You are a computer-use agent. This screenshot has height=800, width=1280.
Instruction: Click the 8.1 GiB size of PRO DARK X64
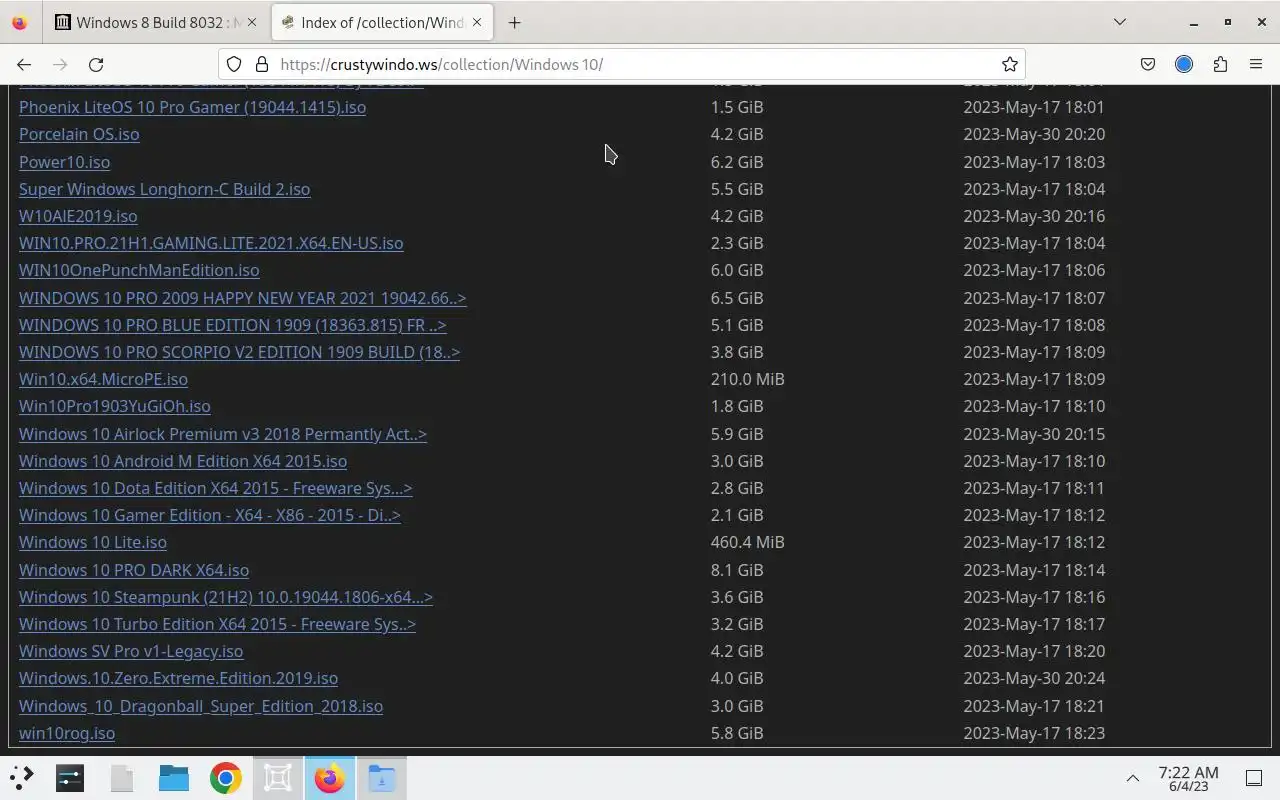tap(737, 570)
